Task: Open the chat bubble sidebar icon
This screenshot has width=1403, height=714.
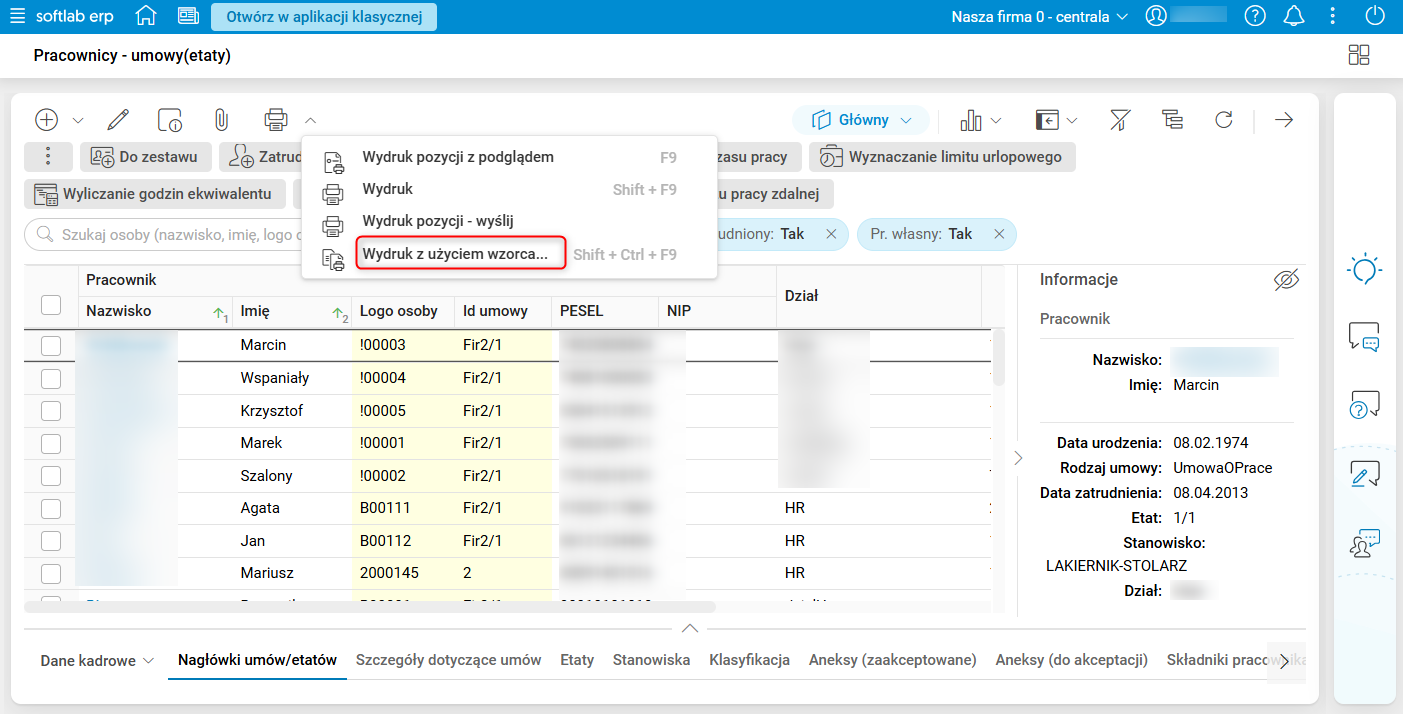Action: [x=1365, y=338]
